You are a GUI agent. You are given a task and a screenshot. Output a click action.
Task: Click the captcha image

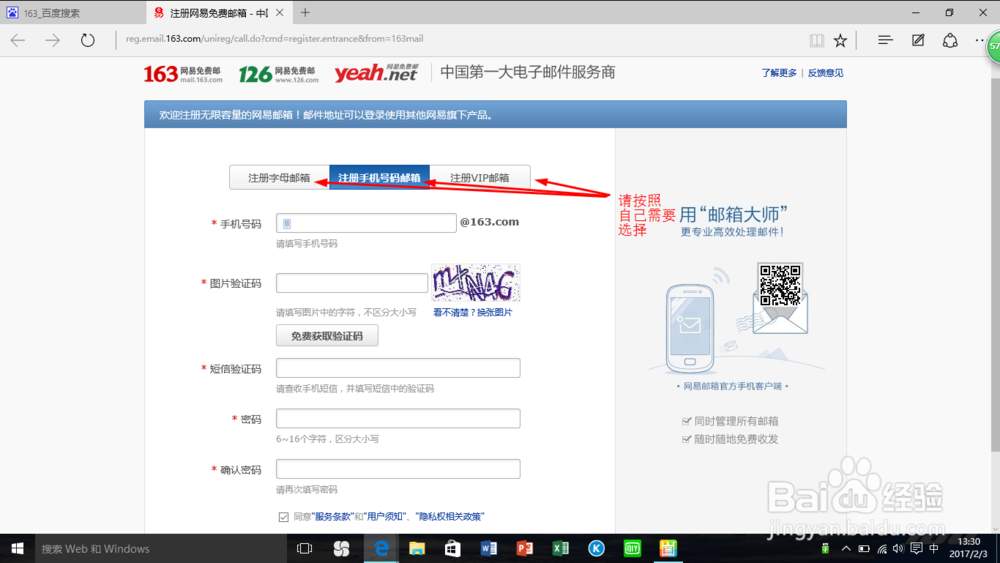point(476,282)
